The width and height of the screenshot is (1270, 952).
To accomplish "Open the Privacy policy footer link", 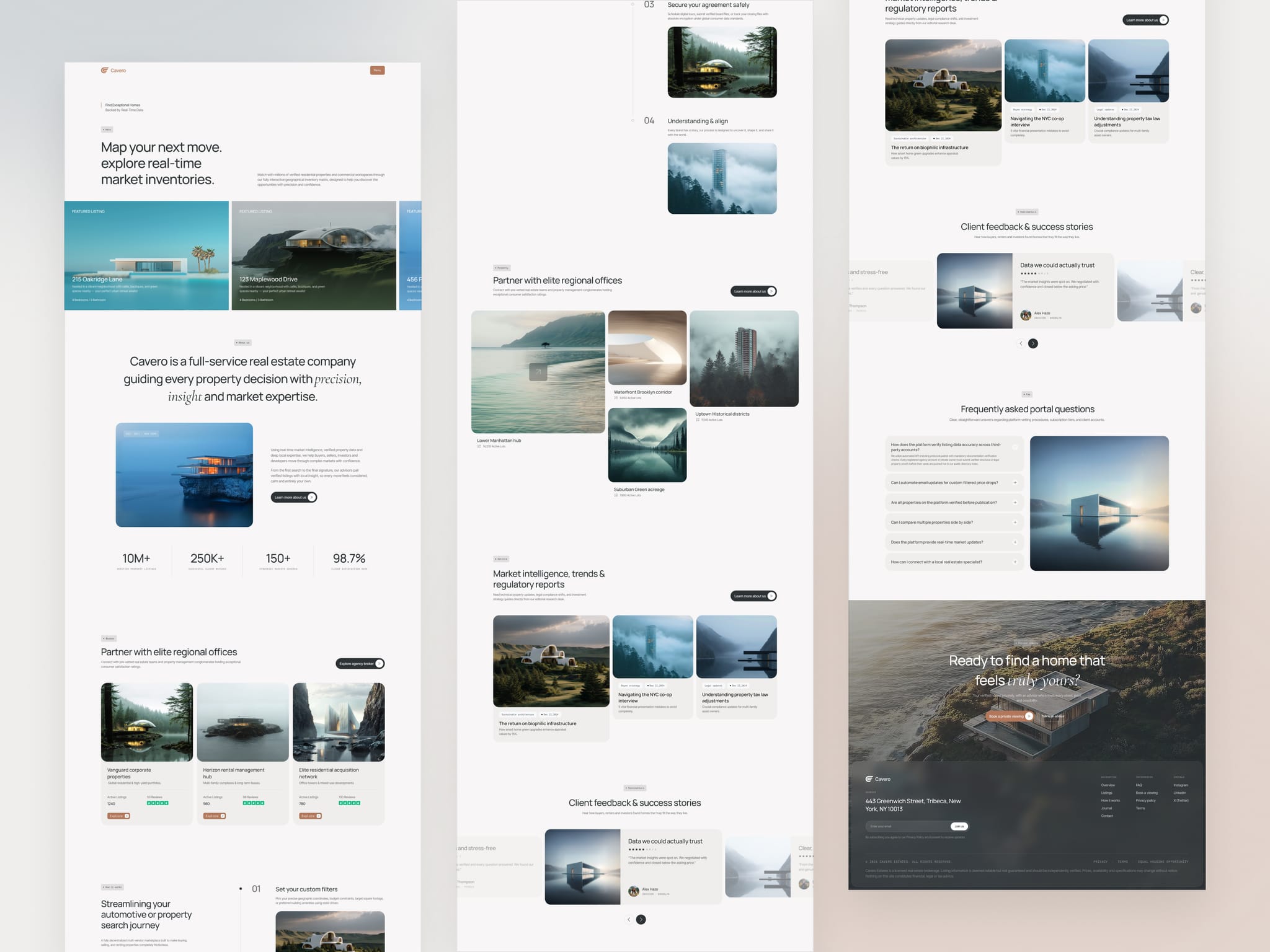I will pos(1145,801).
